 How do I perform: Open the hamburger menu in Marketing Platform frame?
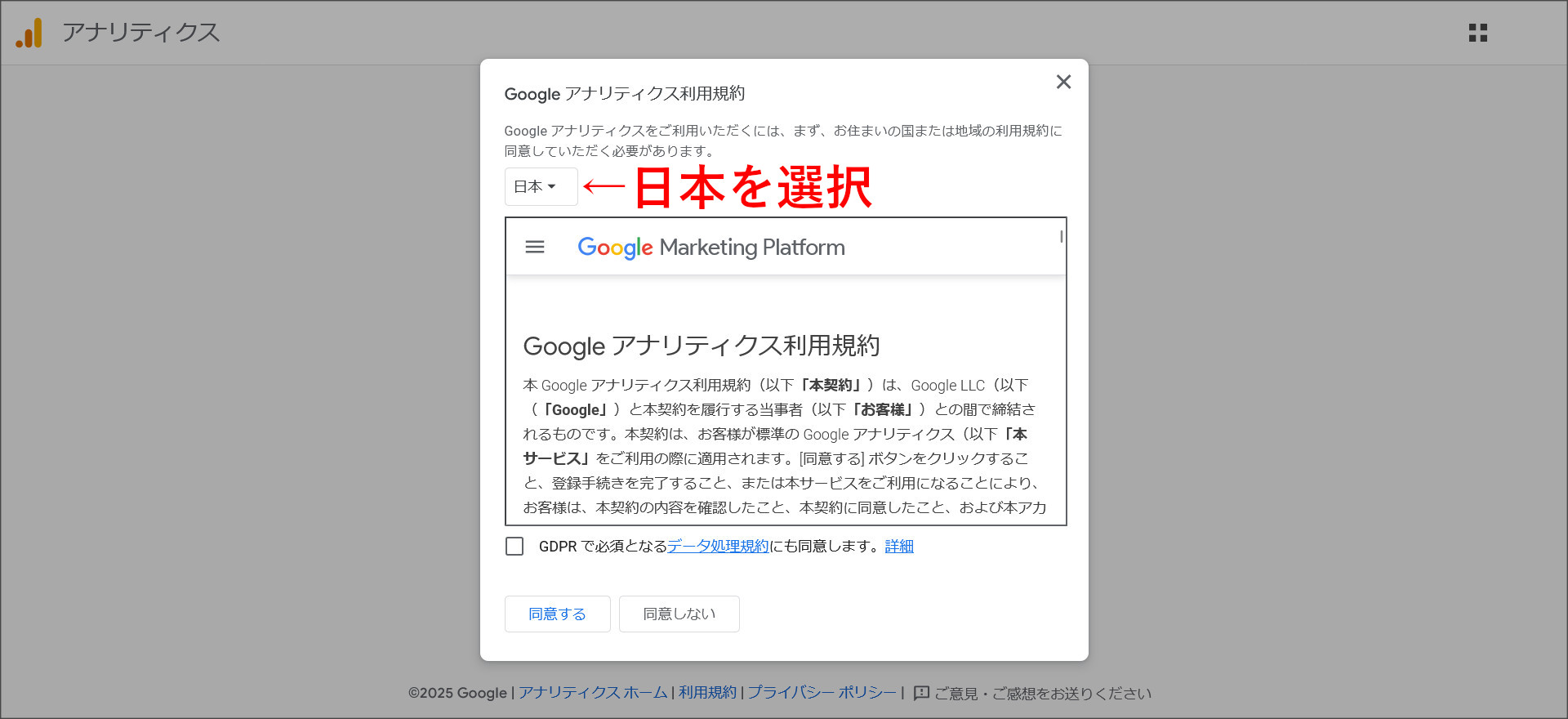535,247
